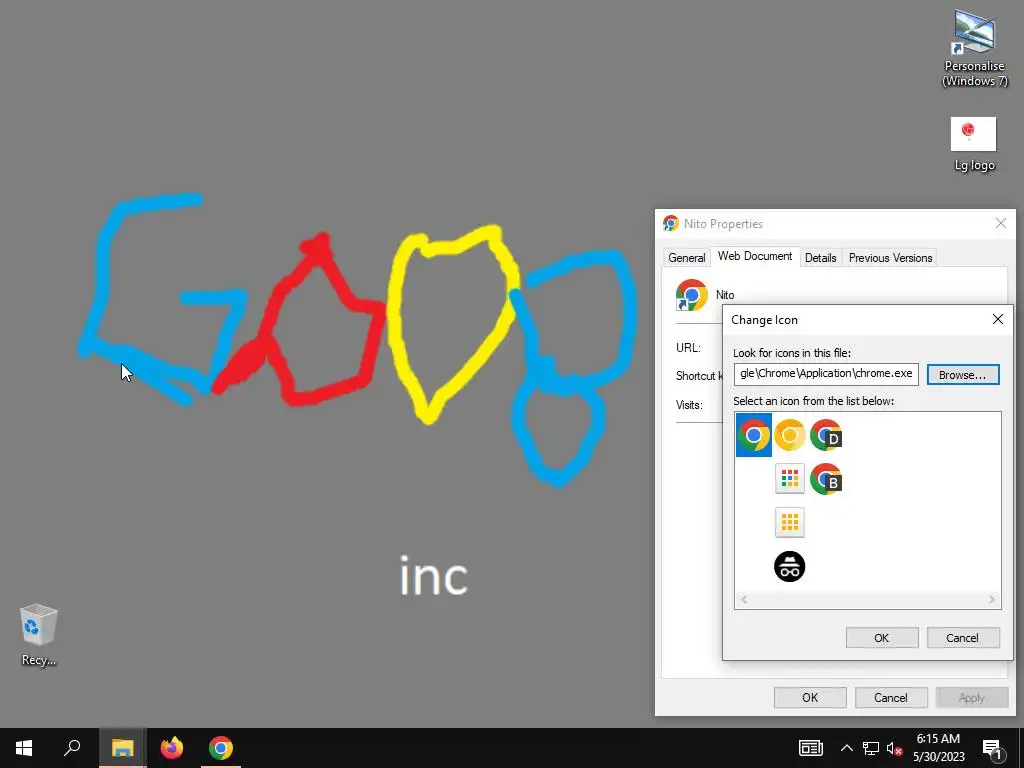Screen dimensions: 1024x768
Task: Click the taskbar clock showing 6:15 AM
Action: pos(938,748)
